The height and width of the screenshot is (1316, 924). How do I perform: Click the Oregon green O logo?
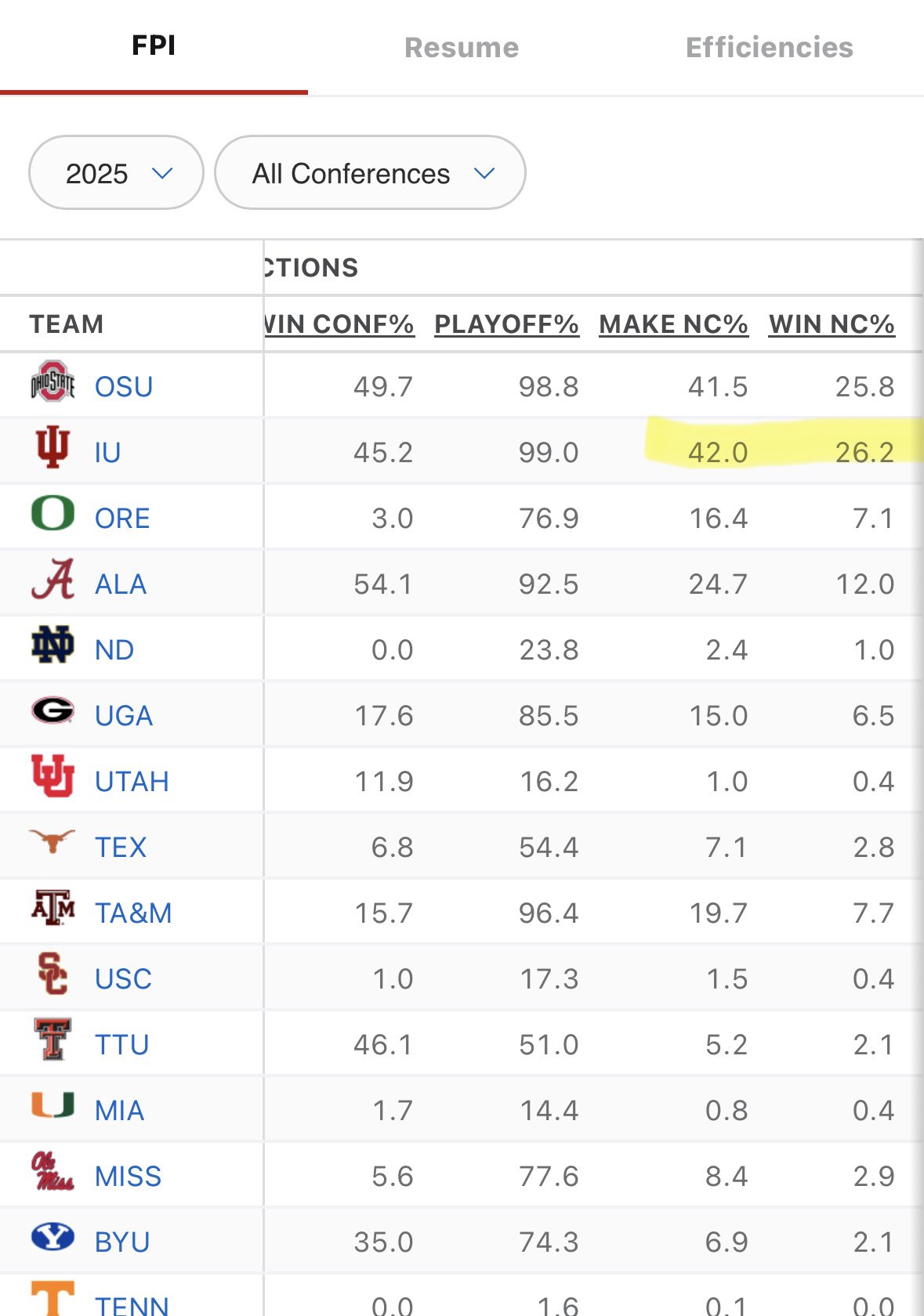point(53,514)
